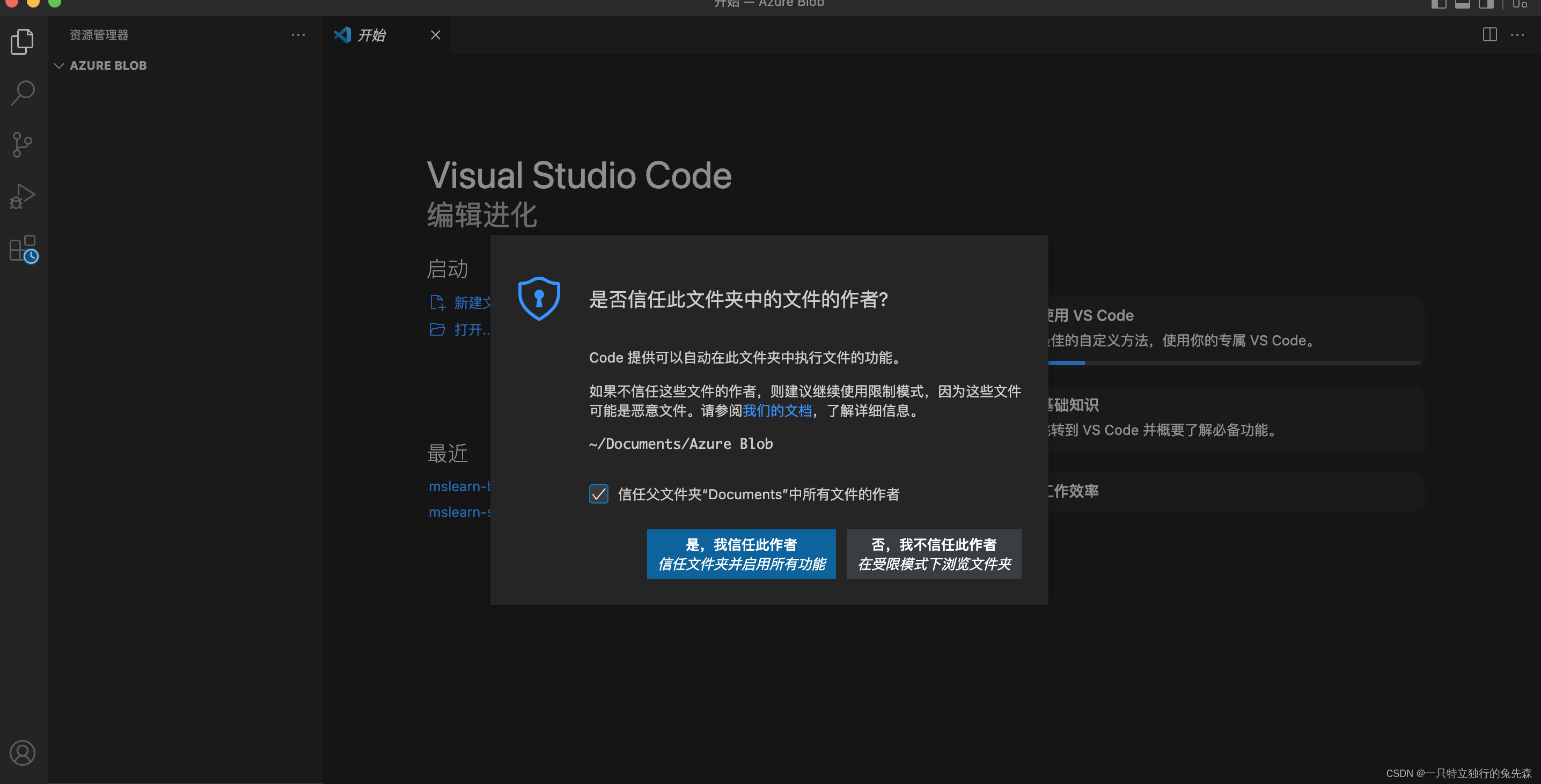Open Explorer panel more actions menu
The height and width of the screenshot is (784, 1541).
(x=298, y=35)
